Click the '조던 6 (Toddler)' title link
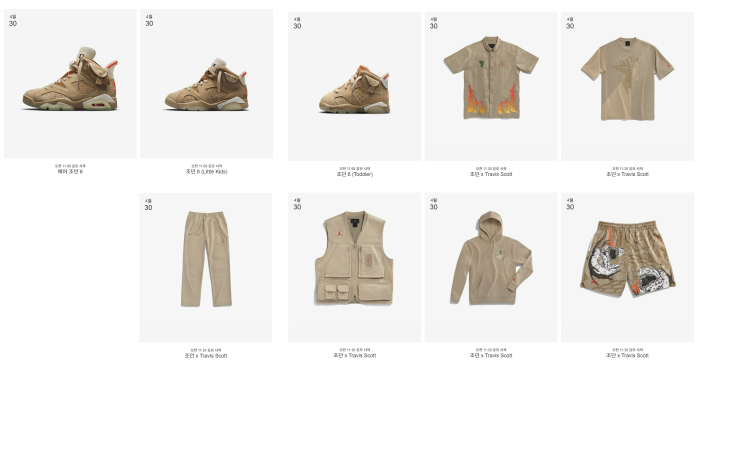Image resolution: width=743 pixels, height=464 pixels. click(354, 174)
